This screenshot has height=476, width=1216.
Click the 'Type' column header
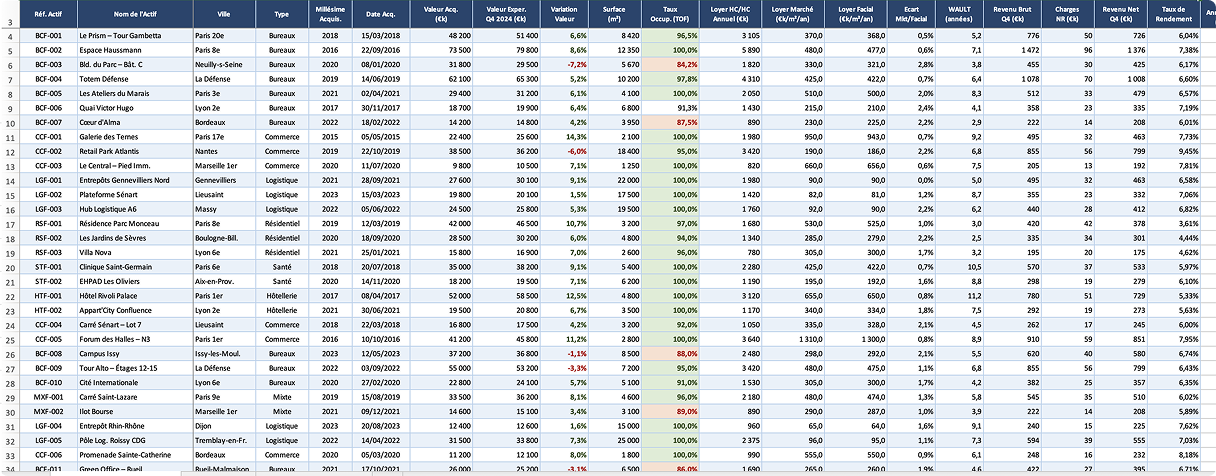pos(282,14)
